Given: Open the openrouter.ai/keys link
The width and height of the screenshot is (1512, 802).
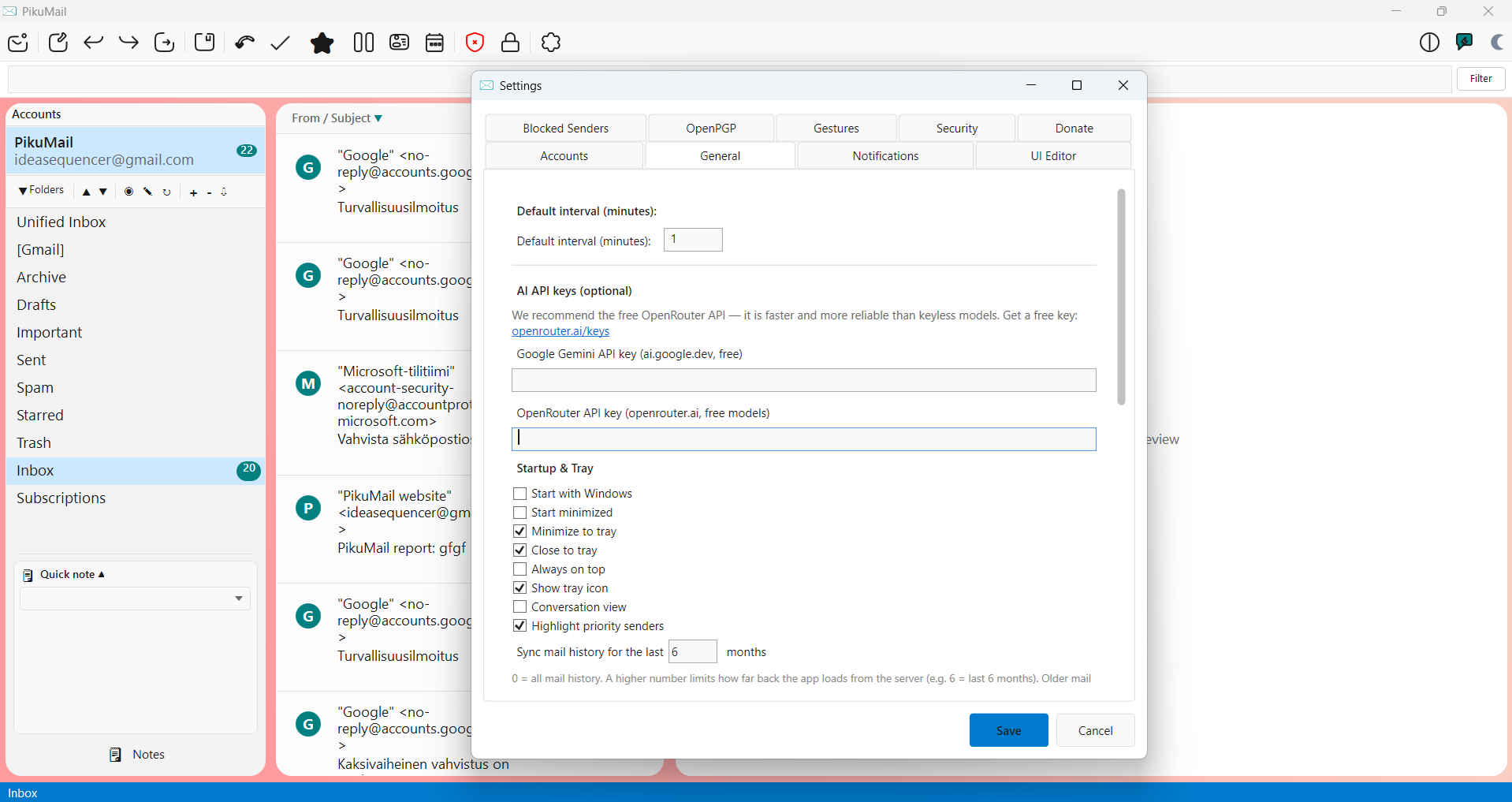Looking at the screenshot, I should tap(560, 331).
